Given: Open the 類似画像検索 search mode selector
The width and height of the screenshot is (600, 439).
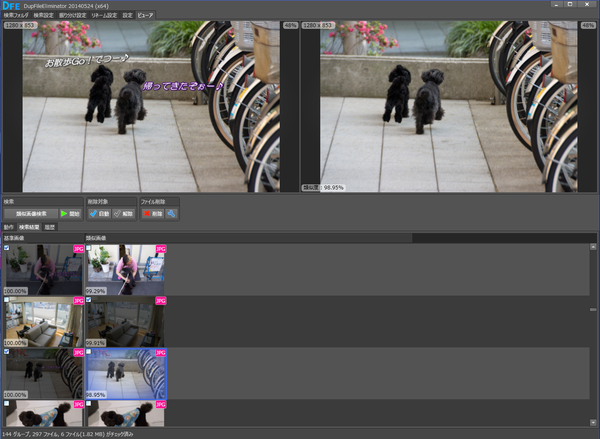Looking at the screenshot, I should click(x=31, y=214).
